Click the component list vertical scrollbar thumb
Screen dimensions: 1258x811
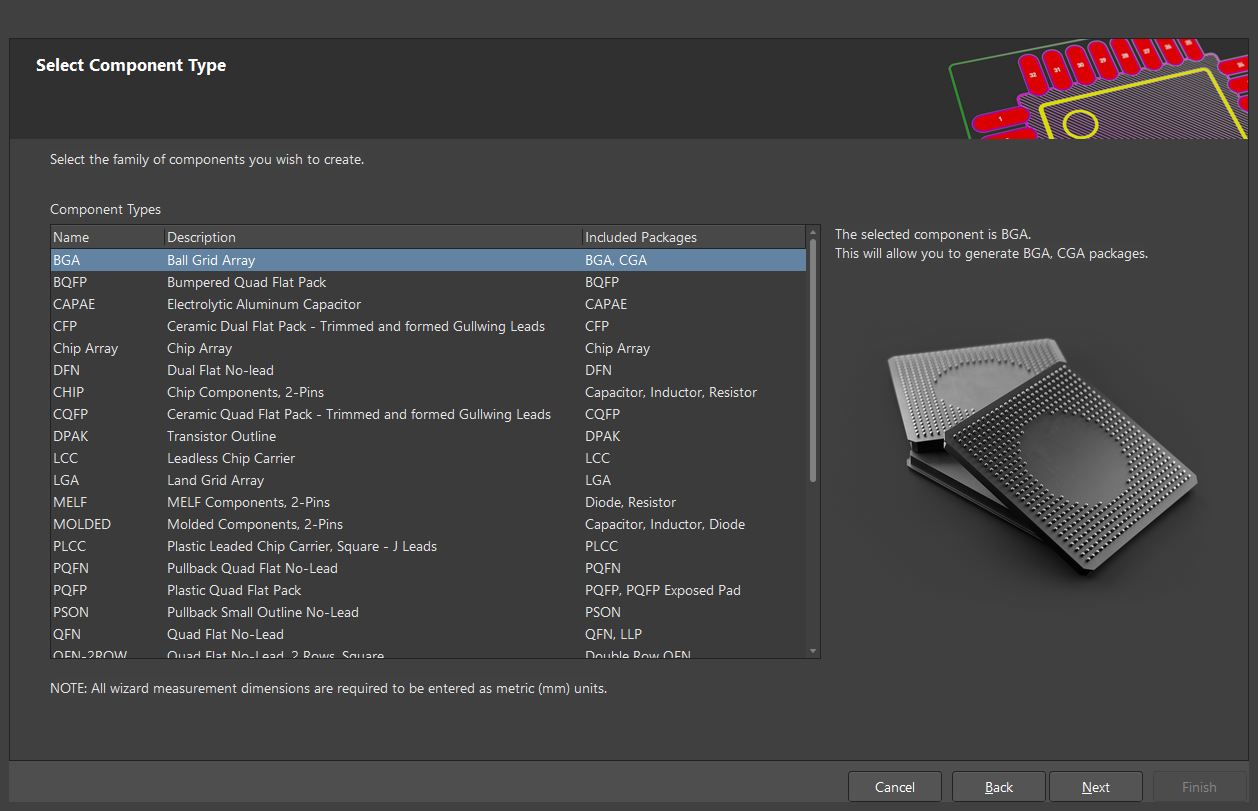point(813,360)
